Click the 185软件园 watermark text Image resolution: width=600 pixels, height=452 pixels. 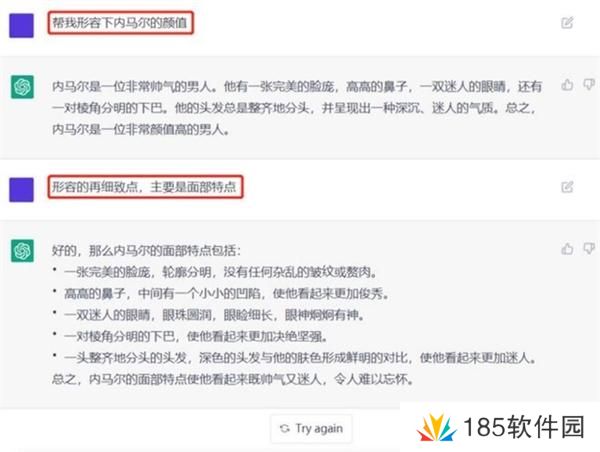point(524,427)
